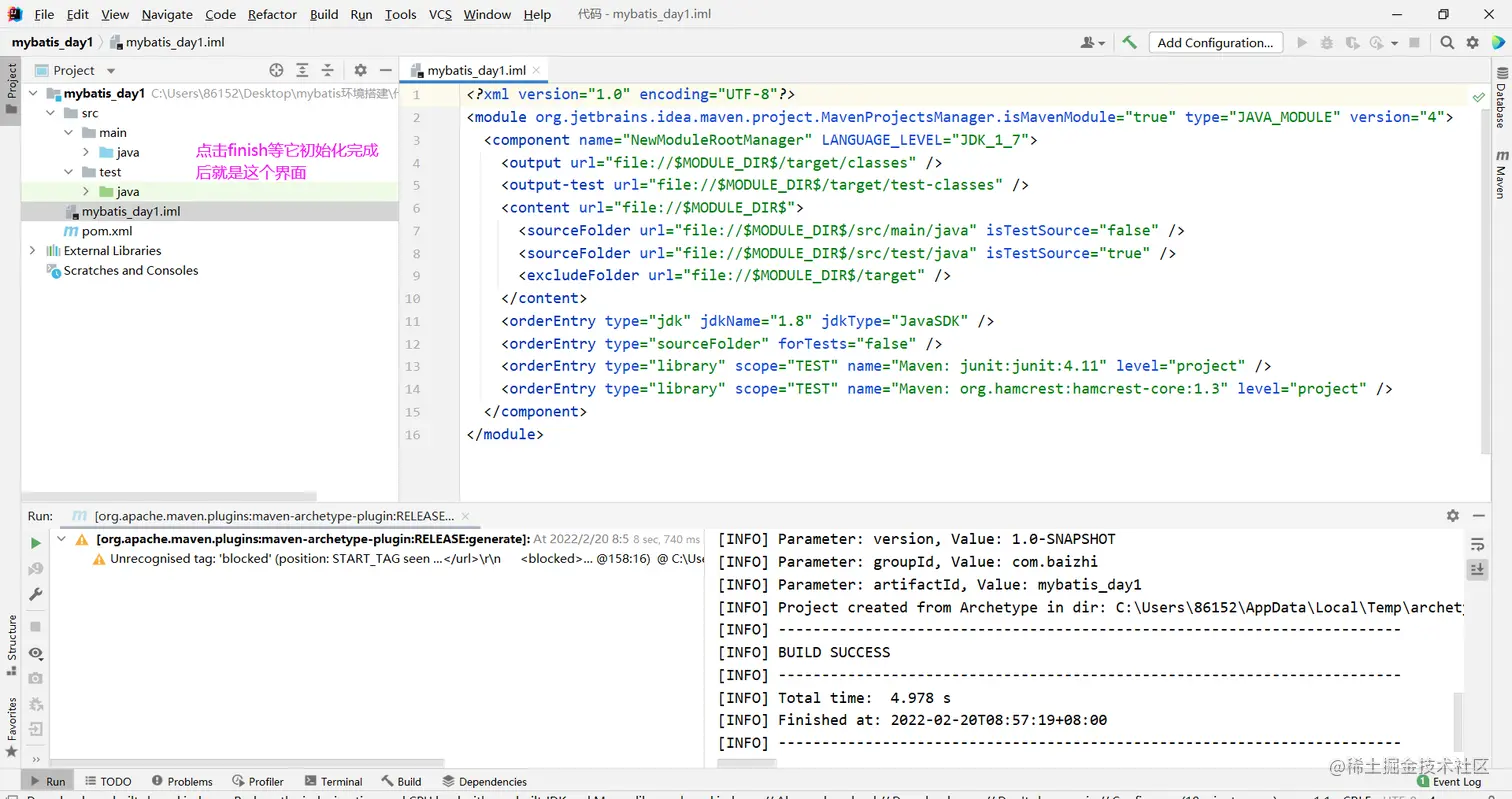Click Expand All in Project panel
1512x799 pixels.
click(302, 70)
